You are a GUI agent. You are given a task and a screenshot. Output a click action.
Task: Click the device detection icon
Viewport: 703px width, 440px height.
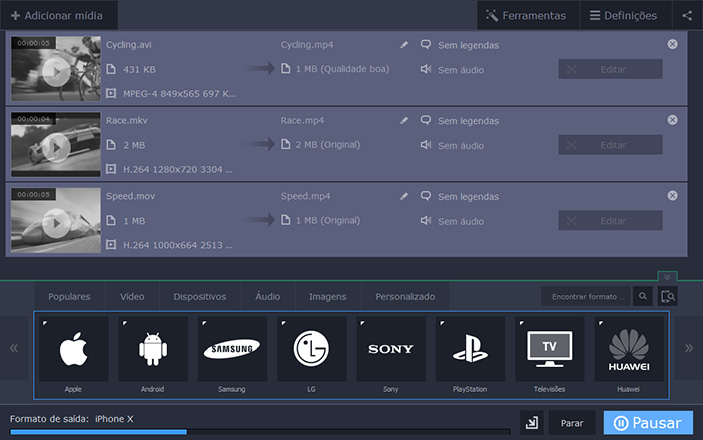pyautogui.click(x=668, y=296)
